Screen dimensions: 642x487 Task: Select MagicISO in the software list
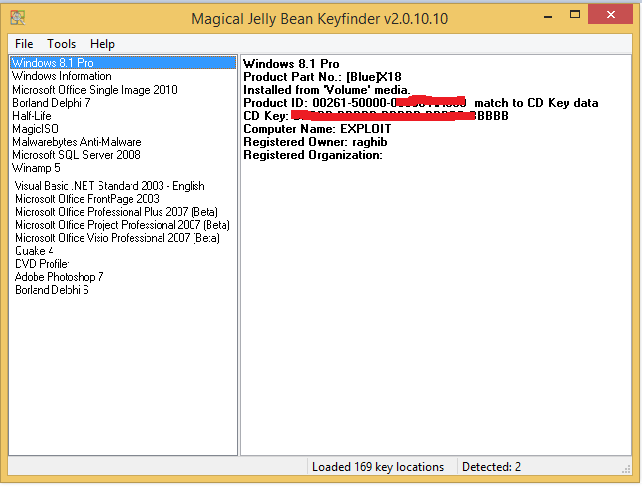35,129
